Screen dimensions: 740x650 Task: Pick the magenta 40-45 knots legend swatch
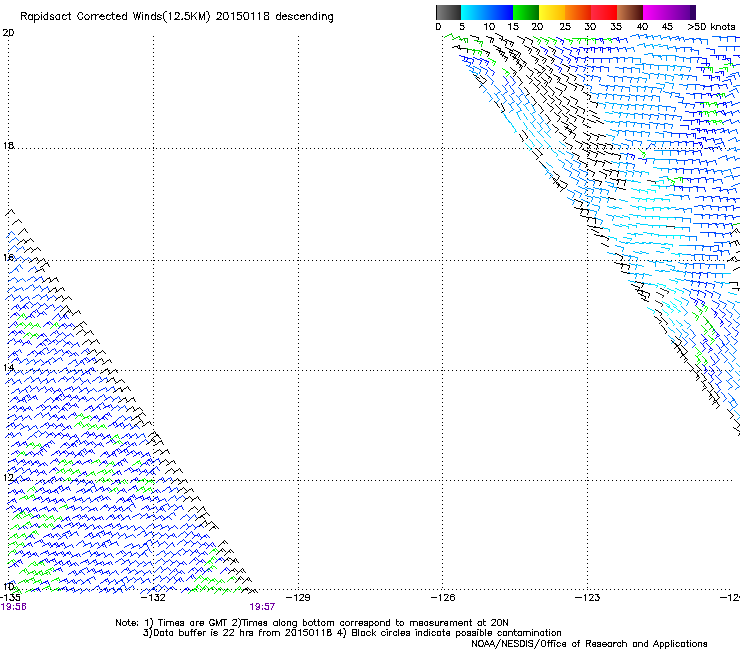pyautogui.click(x=656, y=12)
